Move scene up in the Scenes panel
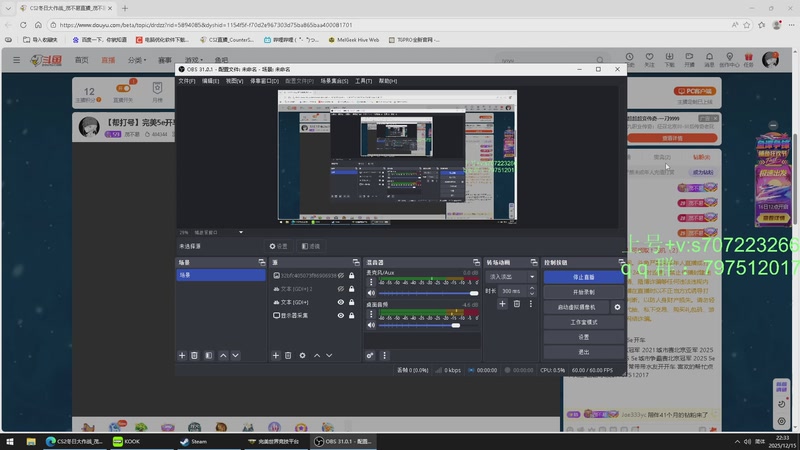The width and height of the screenshot is (800, 450). (x=223, y=355)
